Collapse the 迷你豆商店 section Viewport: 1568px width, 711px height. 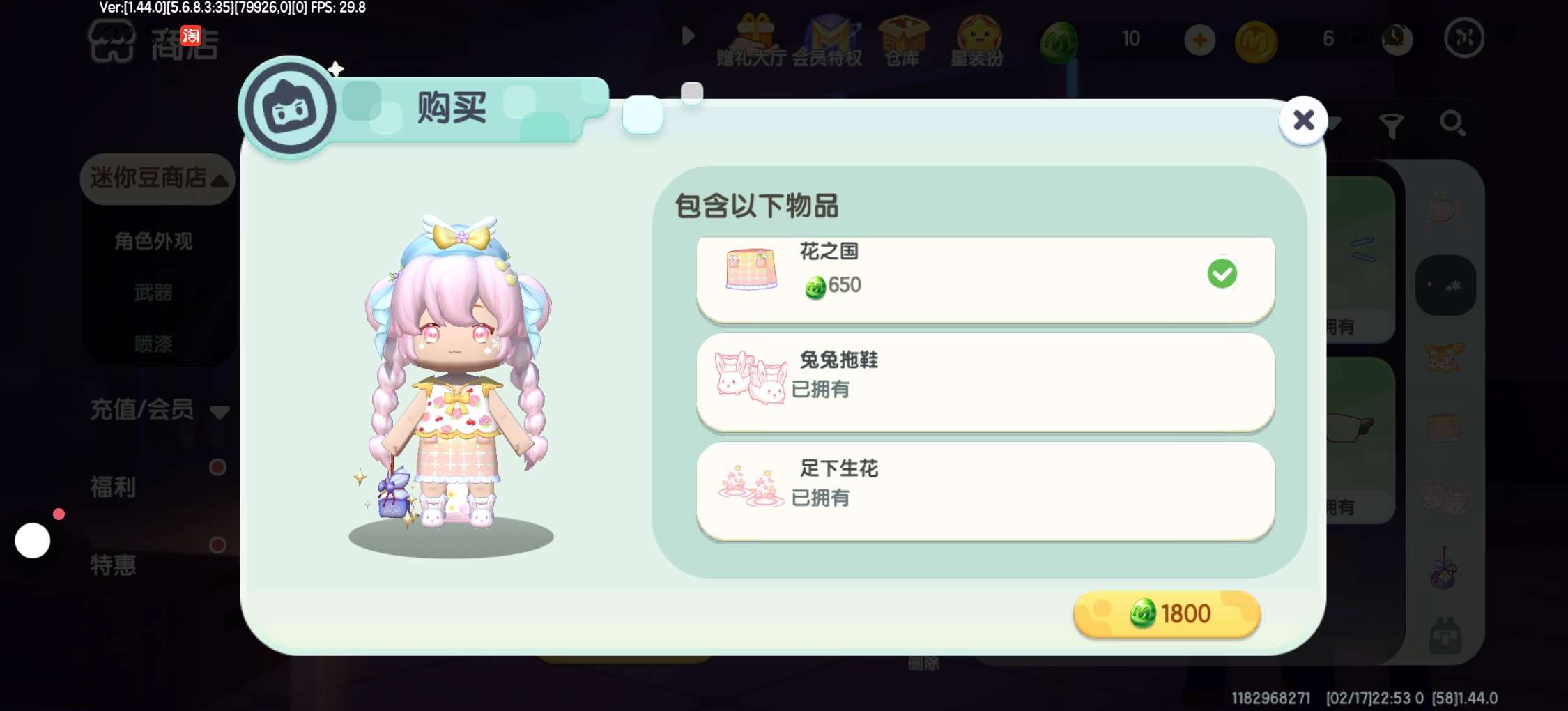click(x=157, y=178)
